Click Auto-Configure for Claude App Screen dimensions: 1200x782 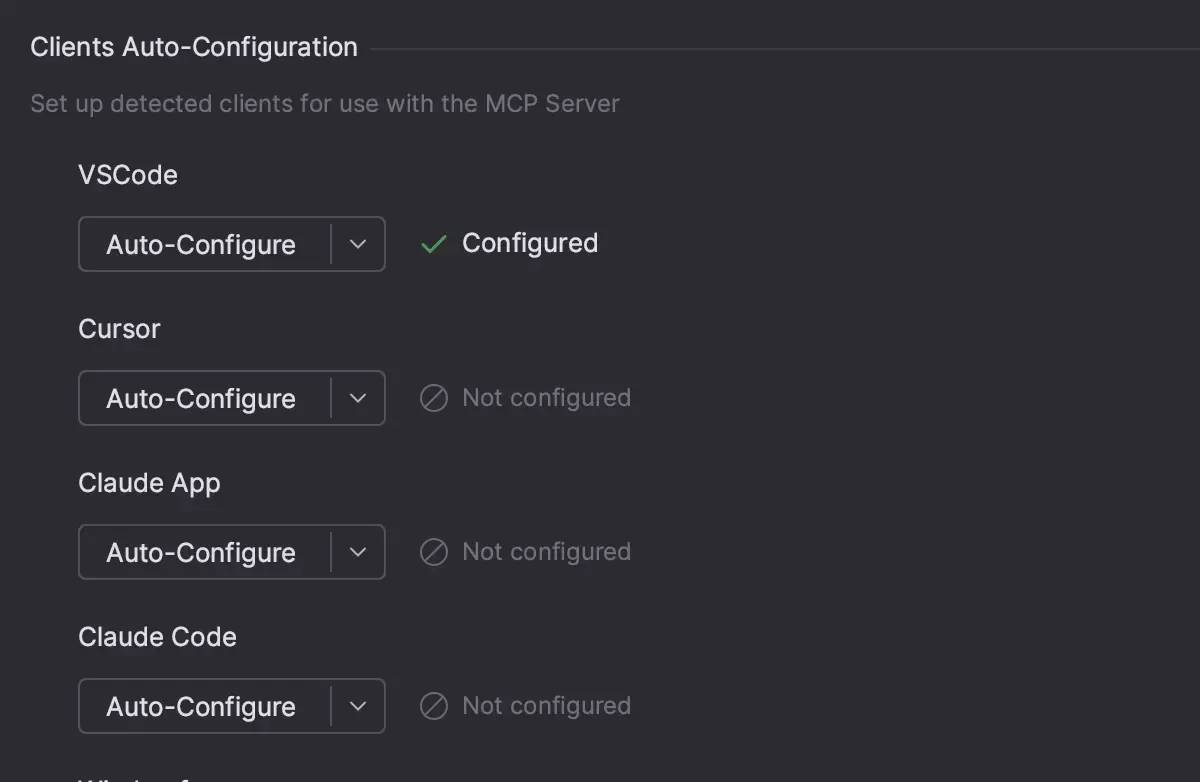coord(200,551)
